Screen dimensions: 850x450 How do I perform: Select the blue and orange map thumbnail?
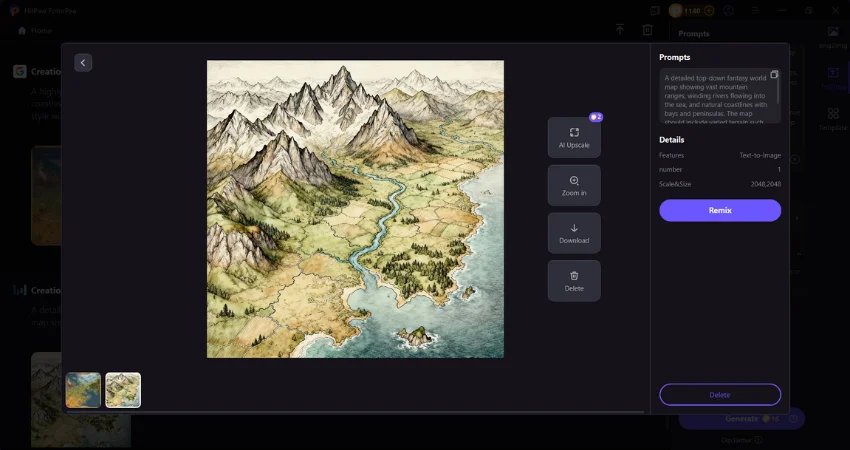83,390
